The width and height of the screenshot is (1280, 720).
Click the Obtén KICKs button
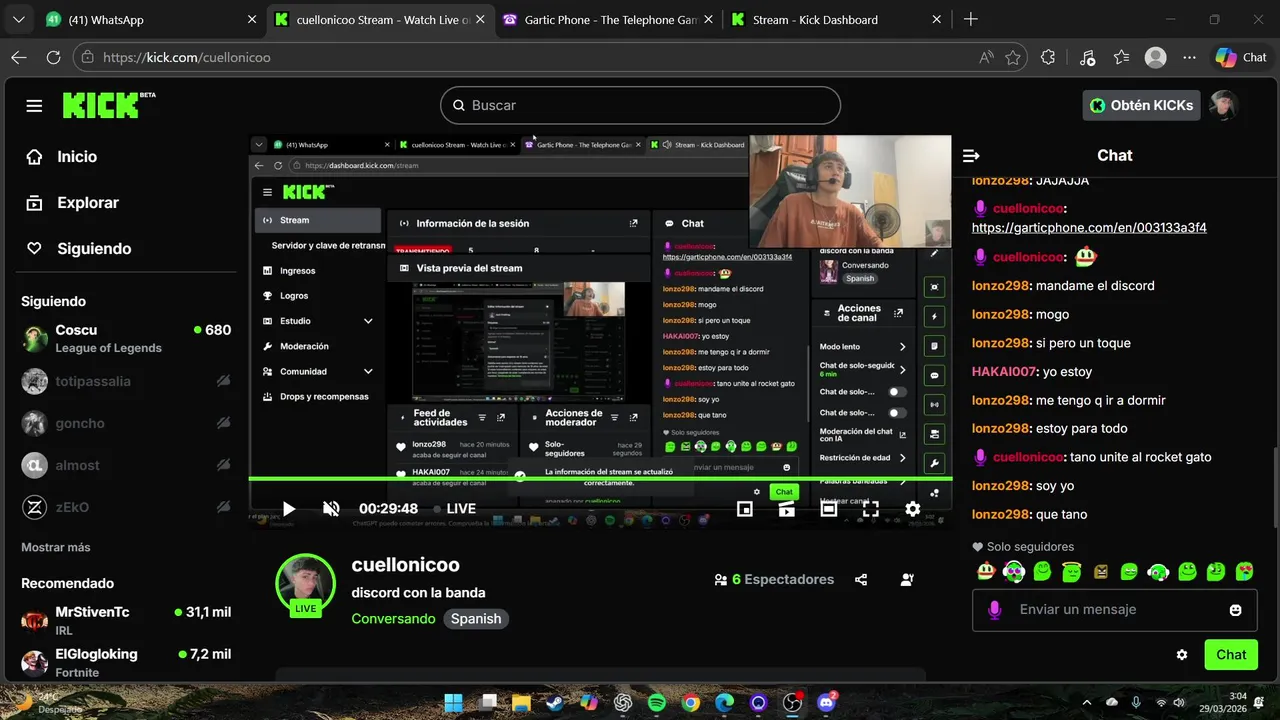(1142, 105)
